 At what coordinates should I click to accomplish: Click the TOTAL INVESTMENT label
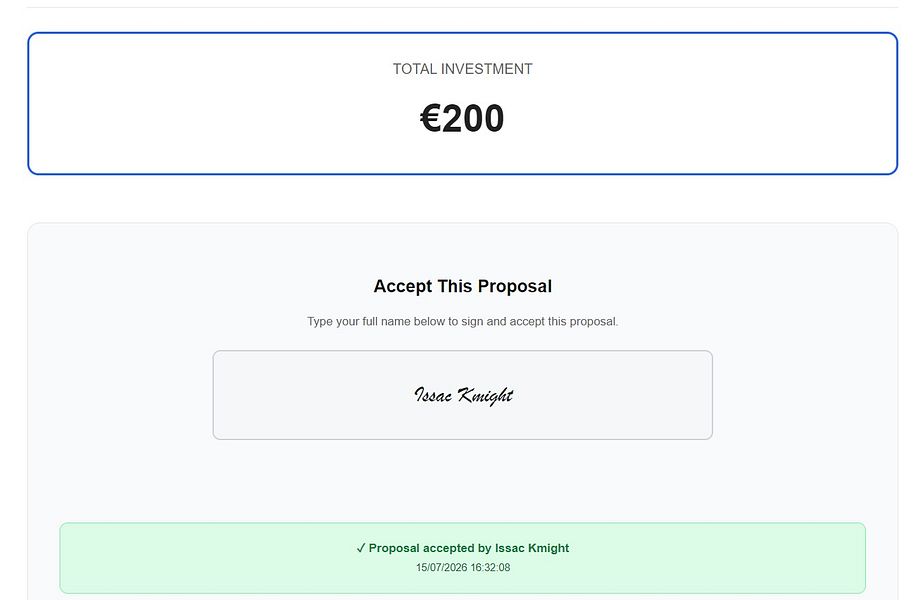[462, 69]
